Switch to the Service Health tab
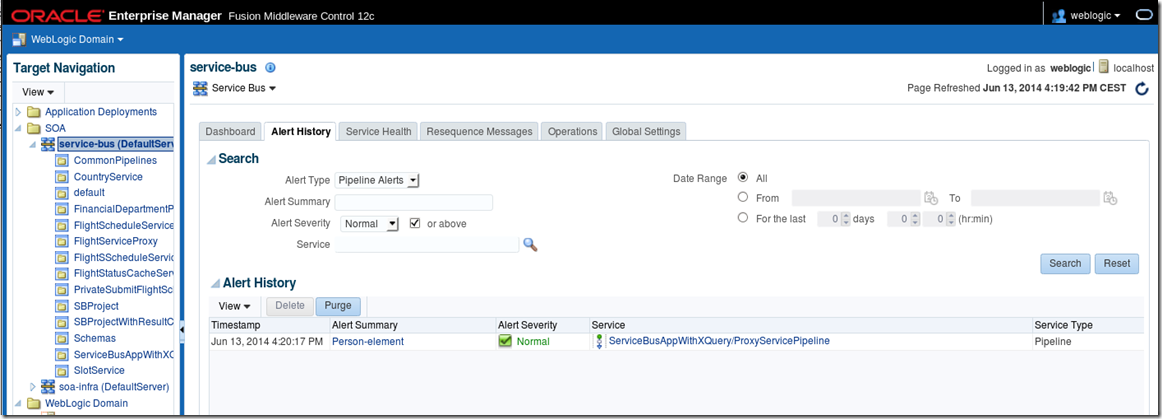The height and width of the screenshot is (419, 1162). pos(378,132)
